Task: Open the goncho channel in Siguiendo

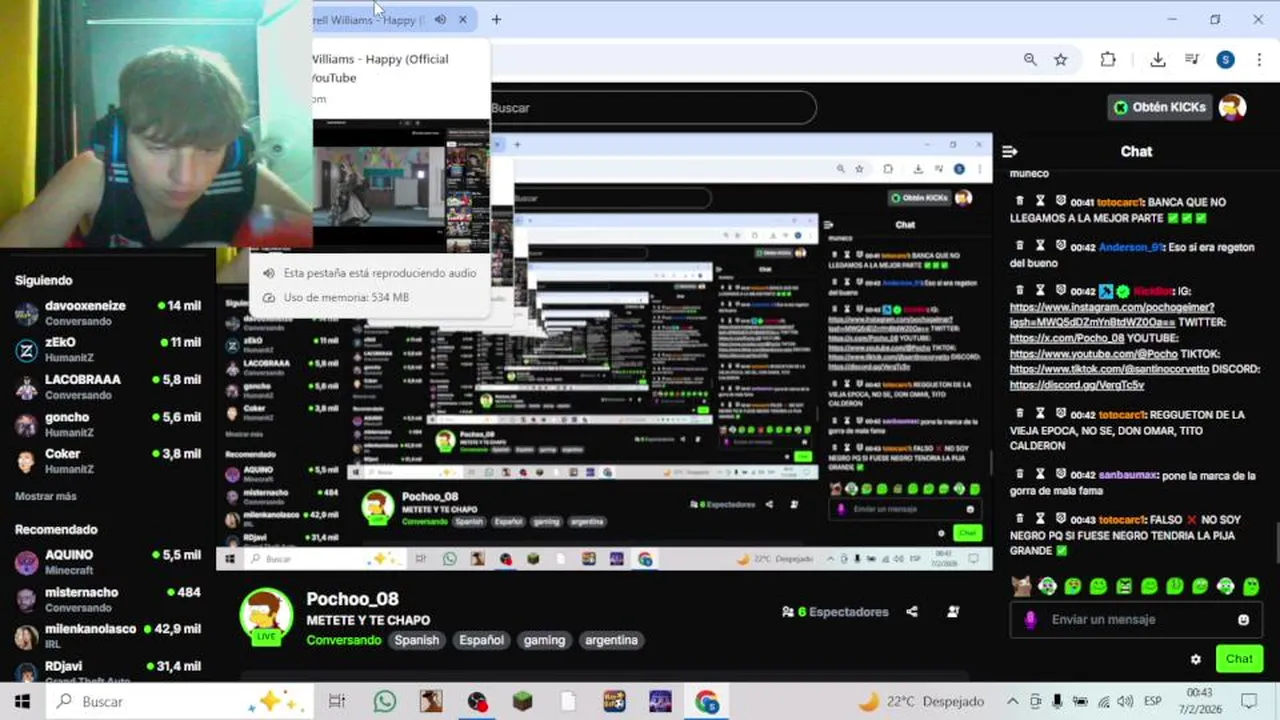Action: (x=108, y=424)
